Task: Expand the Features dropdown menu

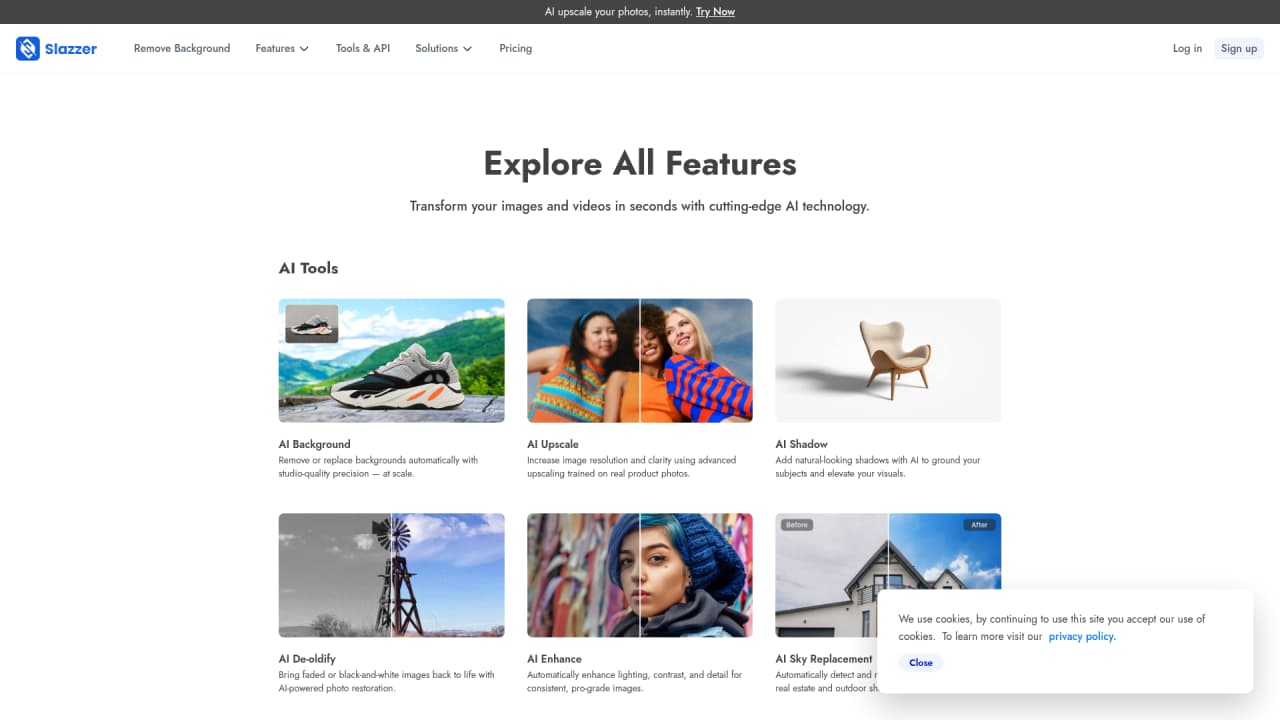Action: pyautogui.click(x=282, y=48)
